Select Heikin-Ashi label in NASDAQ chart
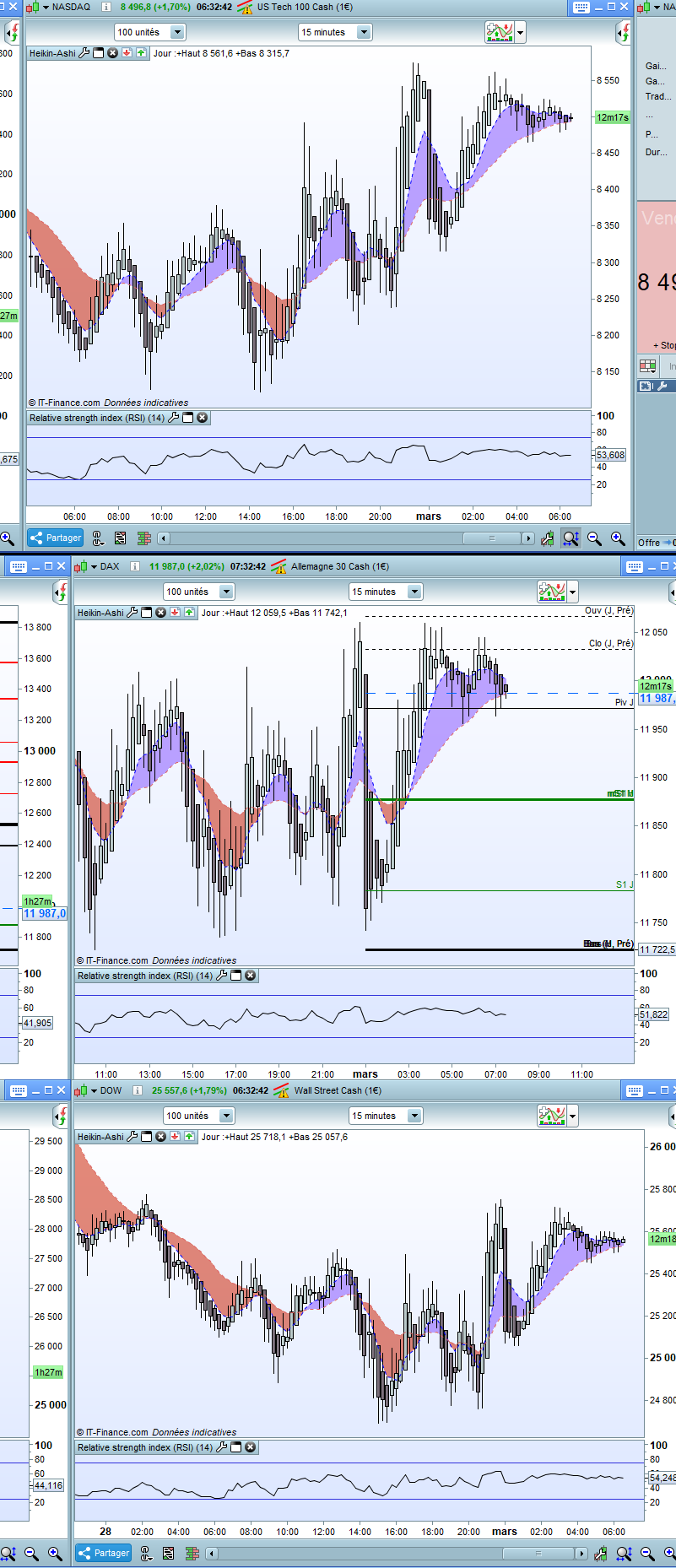Image resolution: width=676 pixels, height=1568 pixels. coord(52,53)
